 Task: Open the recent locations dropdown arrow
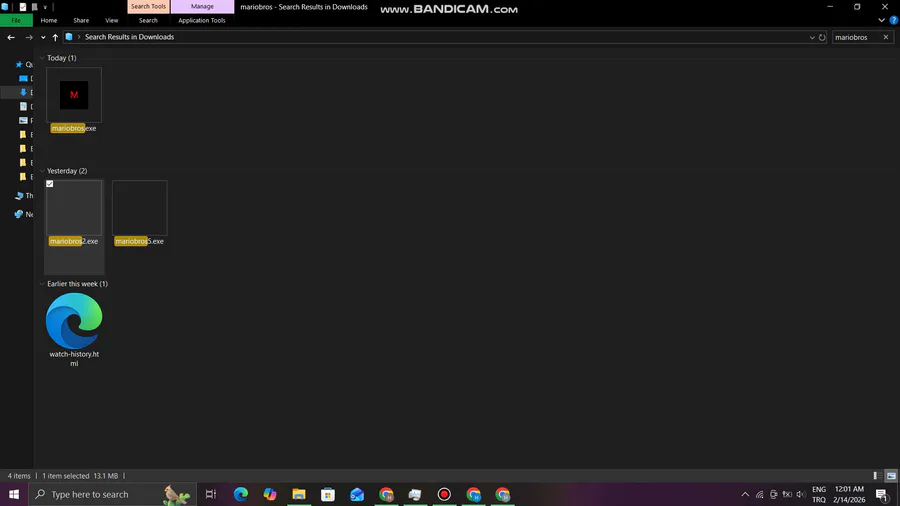[x=43, y=37]
